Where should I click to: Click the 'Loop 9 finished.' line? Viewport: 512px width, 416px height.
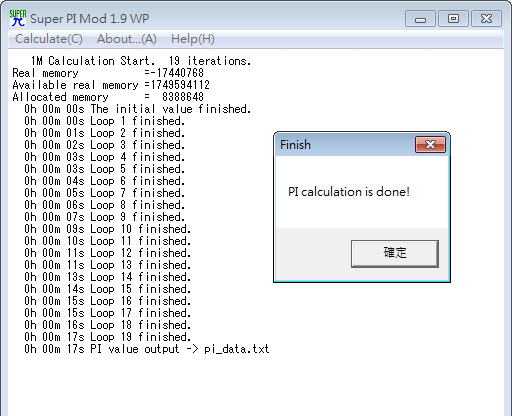[104, 217]
